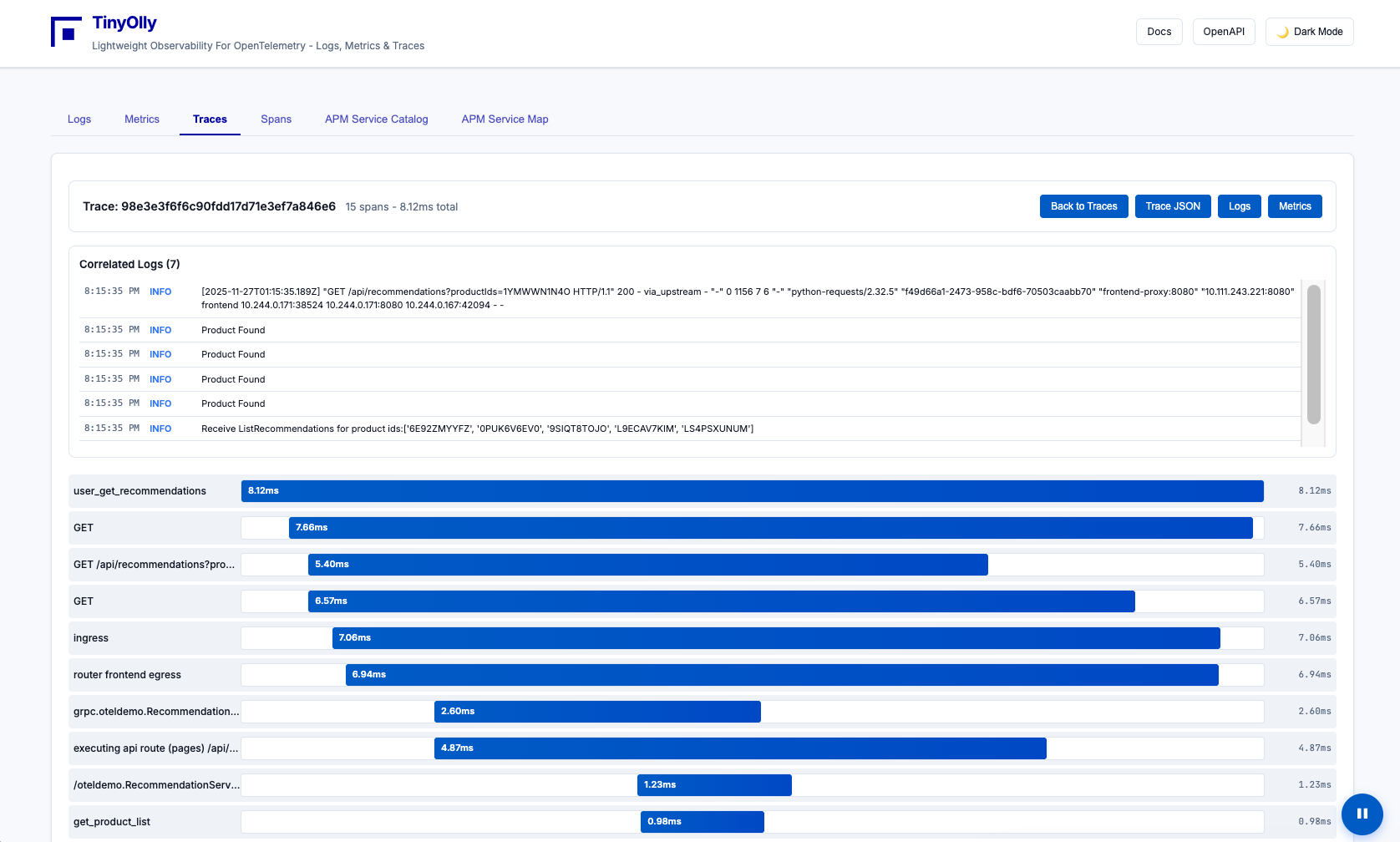The width and height of the screenshot is (1400, 842).
Task: Go to APM Service Catalog tab
Action: [376, 119]
